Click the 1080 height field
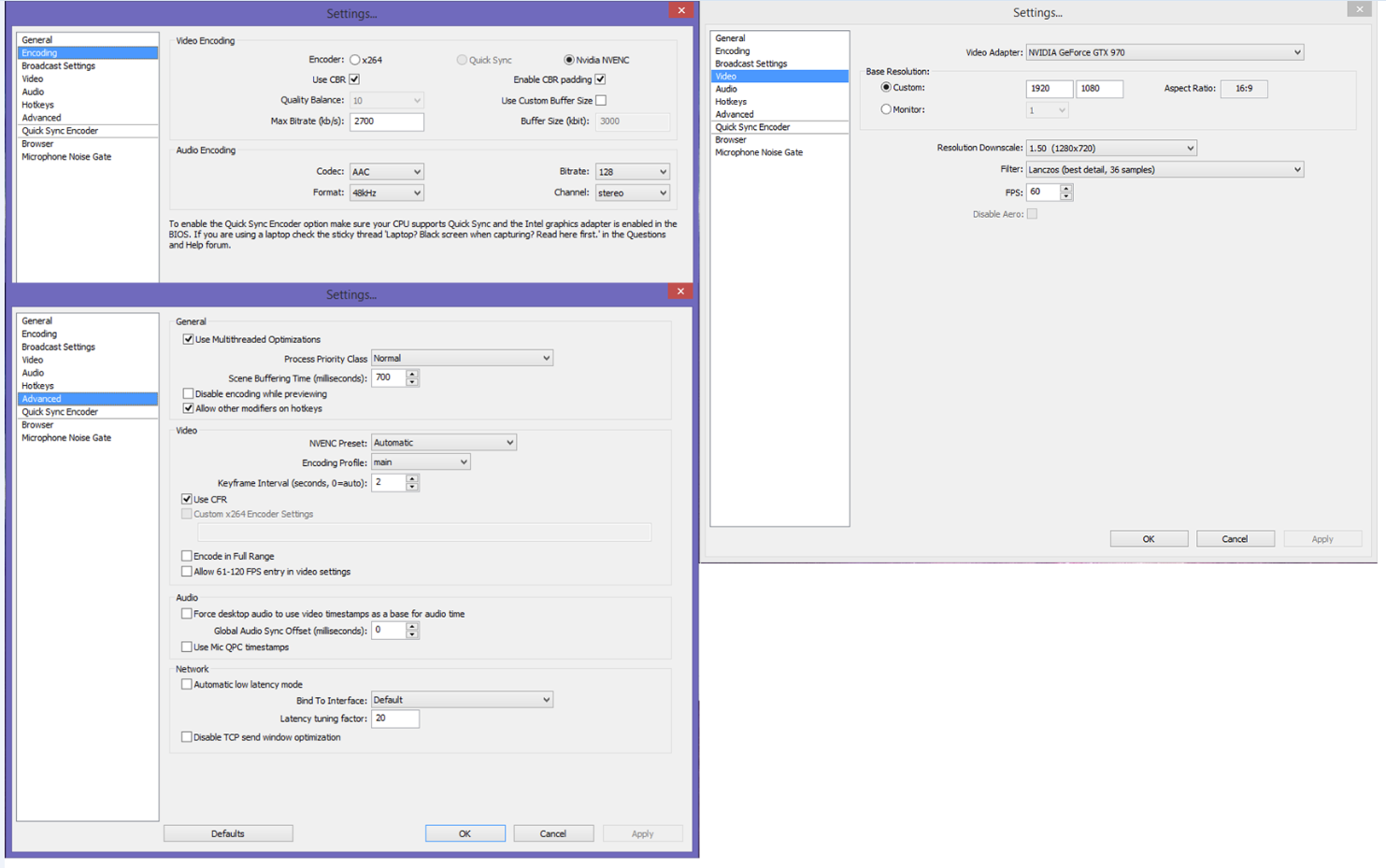Viewport: 1386px width, 868px height. click(1099, 89)
